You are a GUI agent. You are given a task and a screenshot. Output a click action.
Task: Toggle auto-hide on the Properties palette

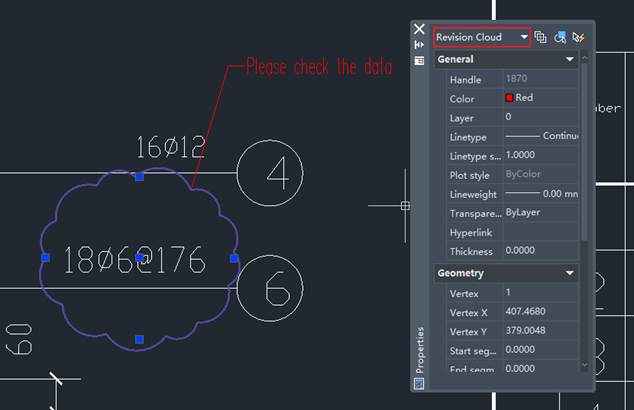pyautogui.click(x=419, y=45)
